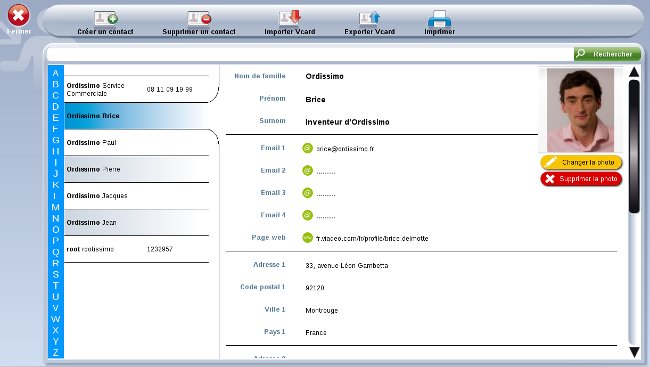
Task: Click the Importer Vcard label
Action: (x=290, y=32)
